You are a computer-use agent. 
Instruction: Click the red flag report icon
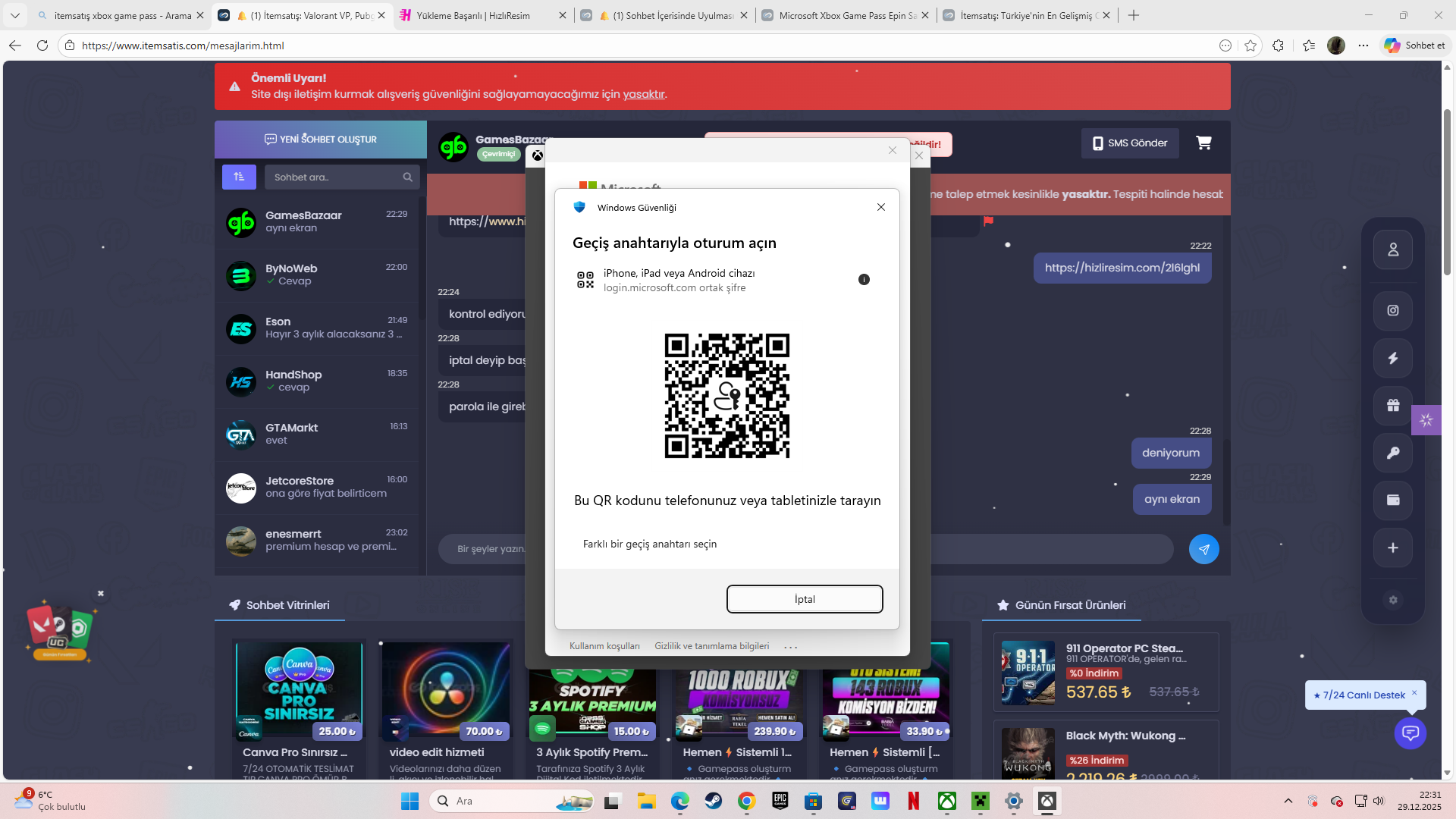[x=988, y=221]
